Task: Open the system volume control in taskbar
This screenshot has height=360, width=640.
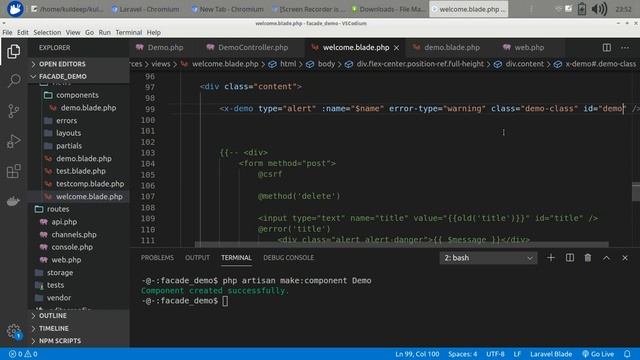Action: click(x=599, y=9)
